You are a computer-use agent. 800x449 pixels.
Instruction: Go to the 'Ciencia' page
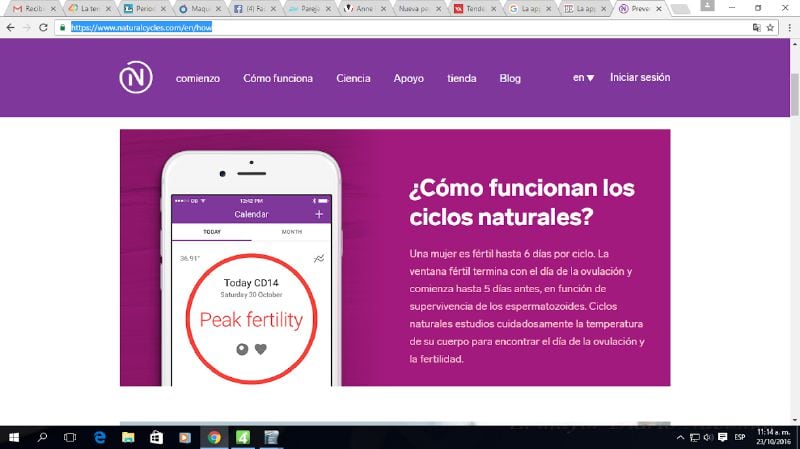353,78
